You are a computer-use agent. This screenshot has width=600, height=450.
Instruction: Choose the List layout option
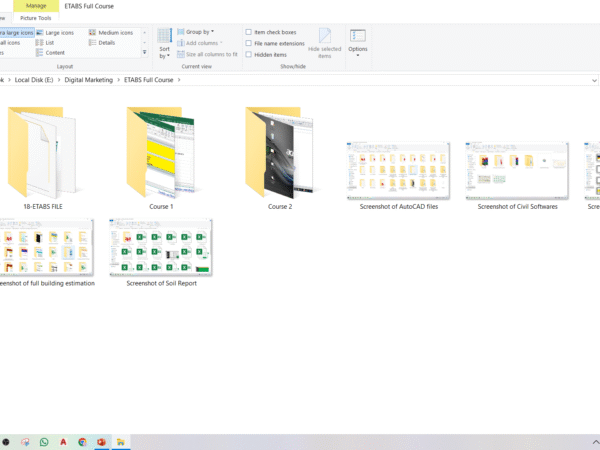[45, 43]
